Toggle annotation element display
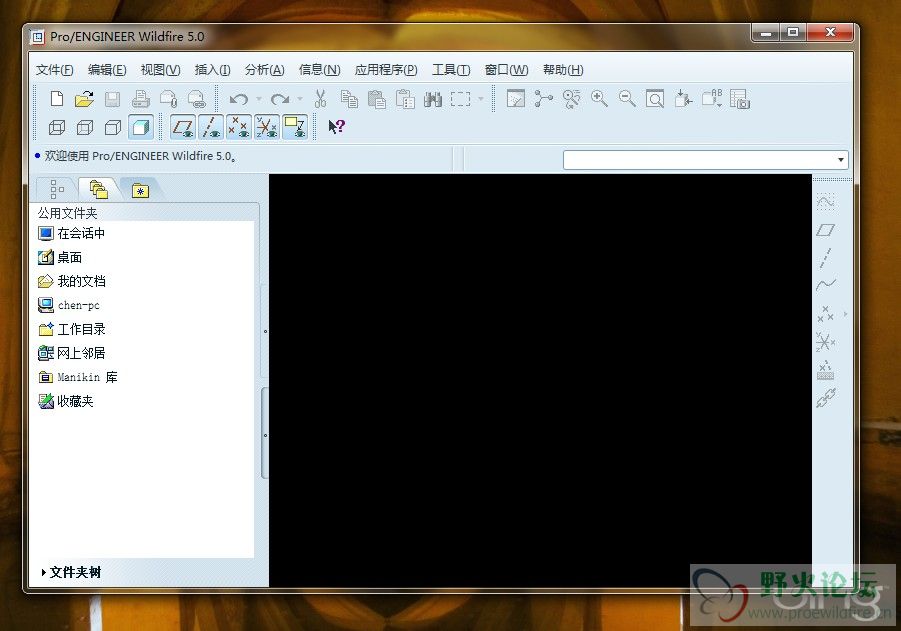Viewport: 901px width, 631px height. click(x=295, y=127)
